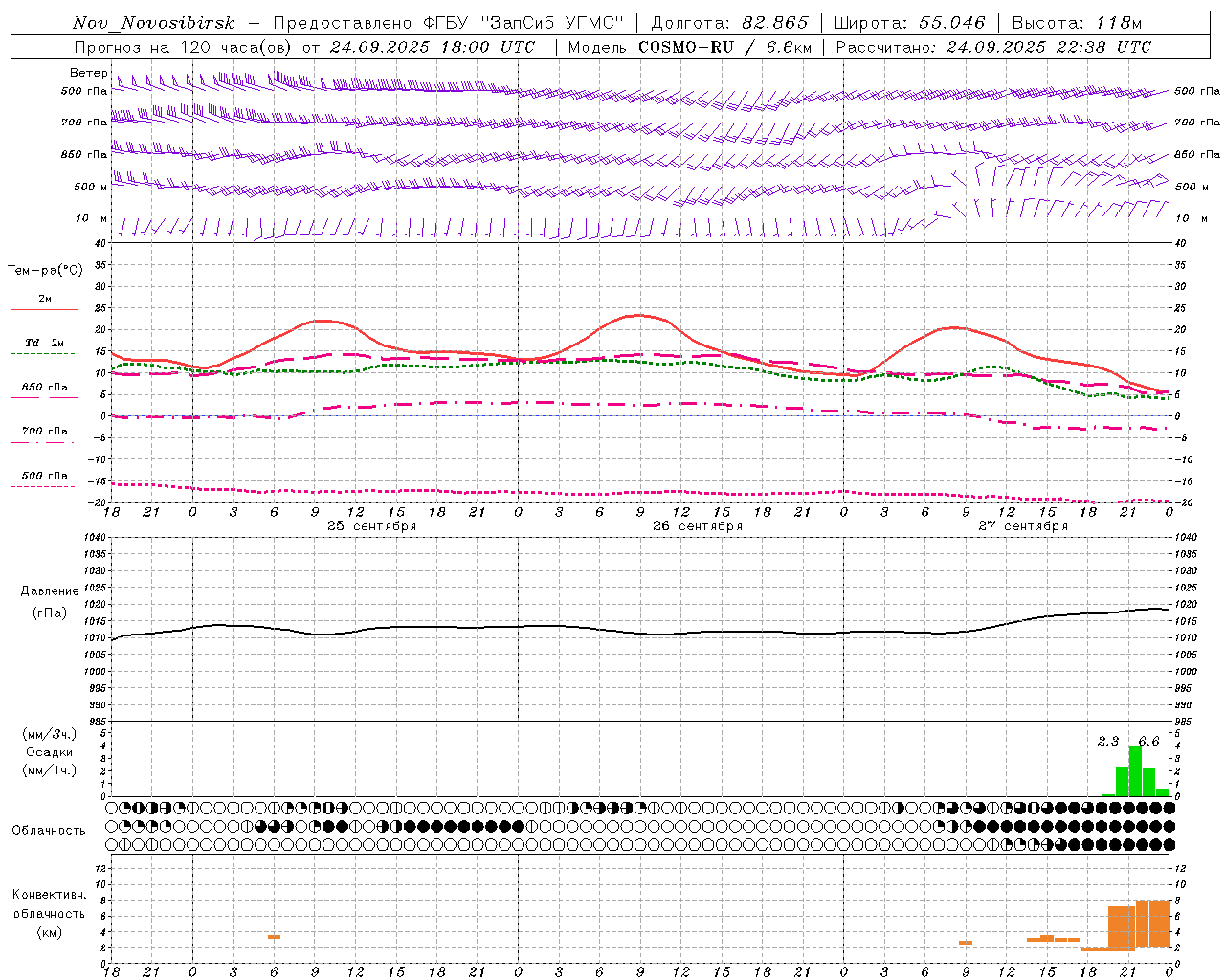Image resolution: width=1225 pixels, height=980 pixels.
Task: Click the dashed 700 гПа legend line
Action: (42, 443)
